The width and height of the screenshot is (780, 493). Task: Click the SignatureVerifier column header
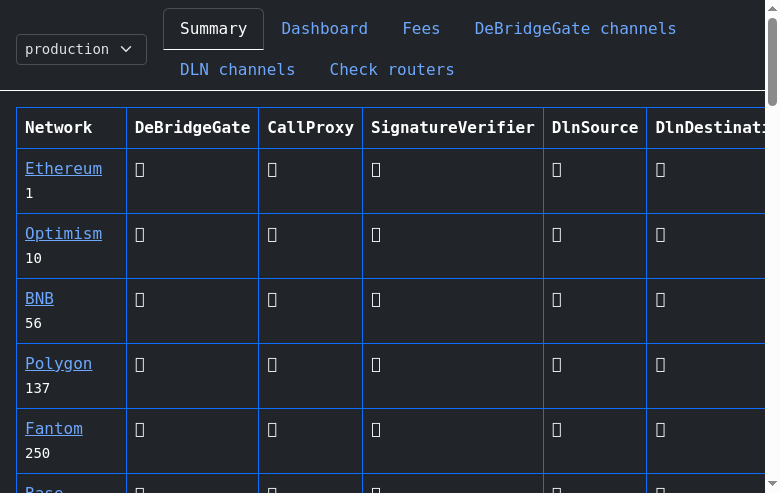click(x=453, y=128)
